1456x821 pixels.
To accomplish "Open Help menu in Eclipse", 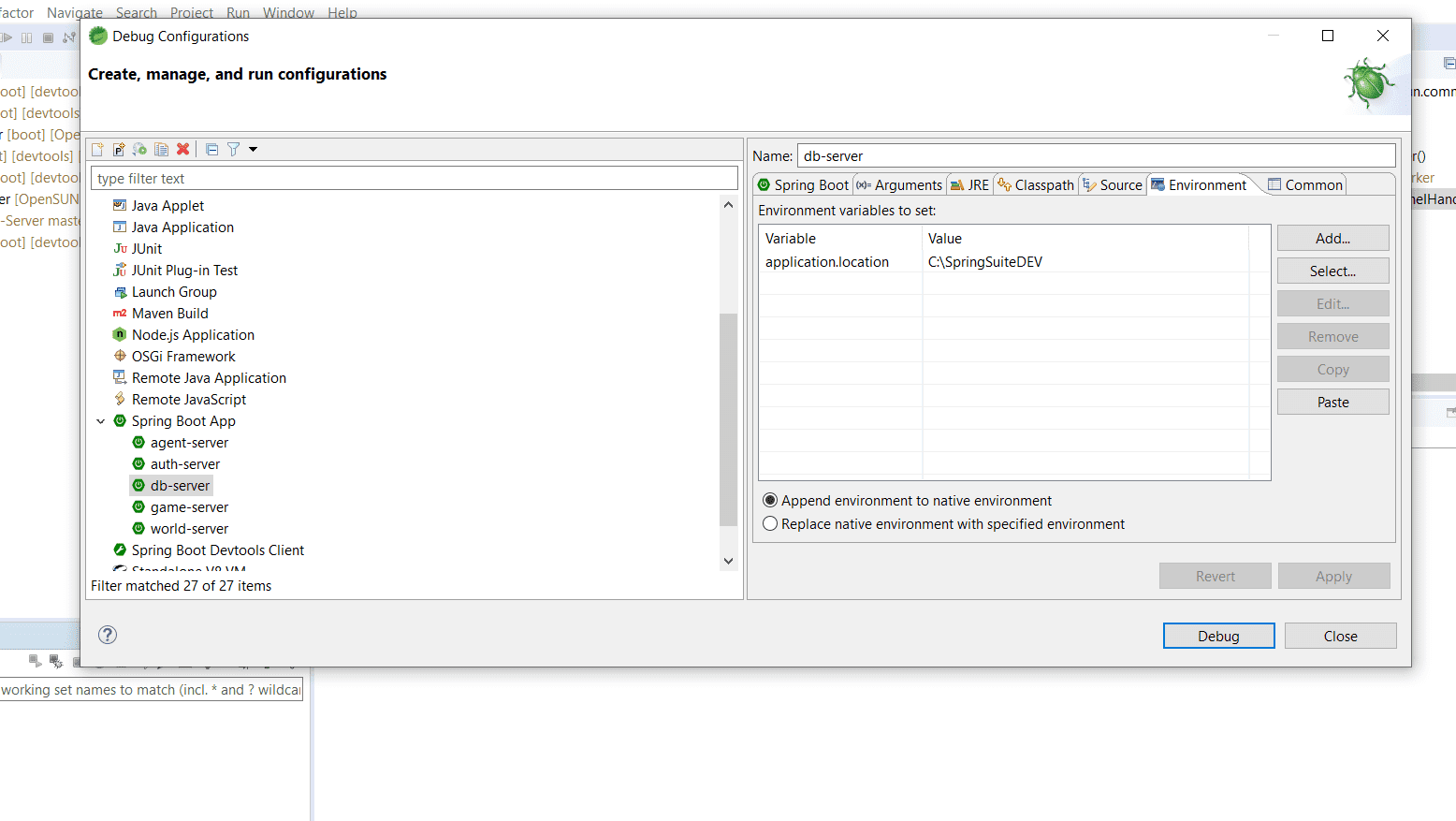I will pos(342,12).
